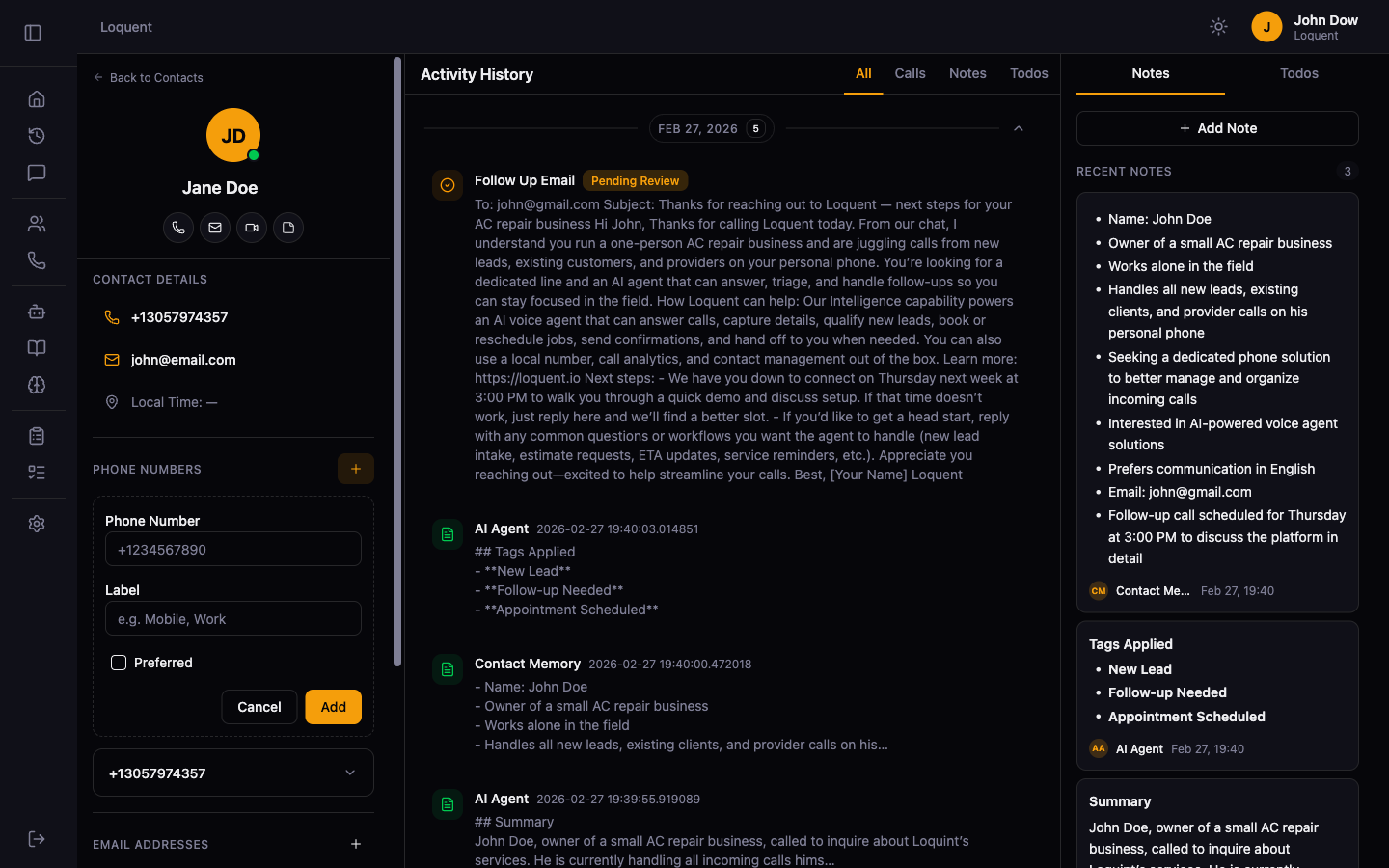The height and width of the screenshot is (868, 1389).
Task: Toggle the light/dark theme sun icon
Action: [x=1218, y=27]
